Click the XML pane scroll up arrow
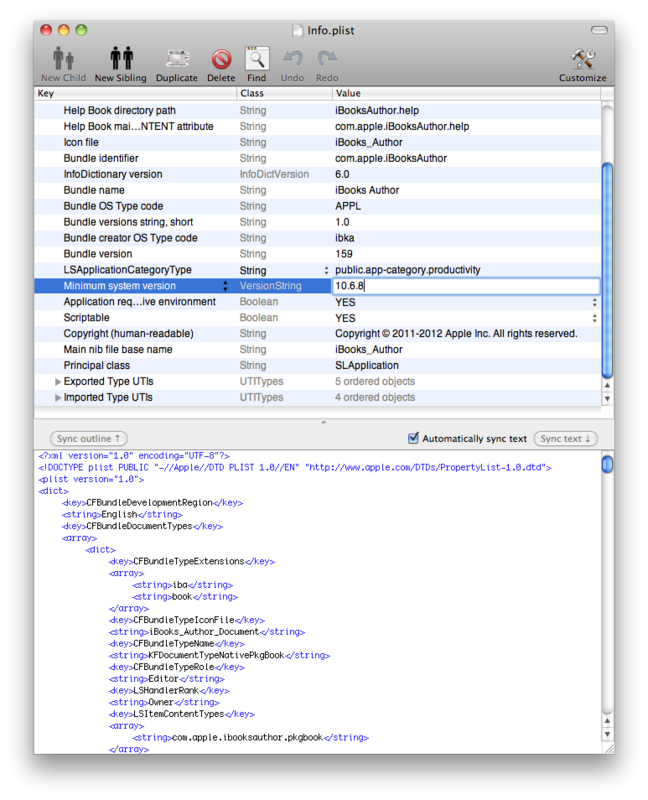The height and width of the screenshot is (800, 648). click(607, 721)
